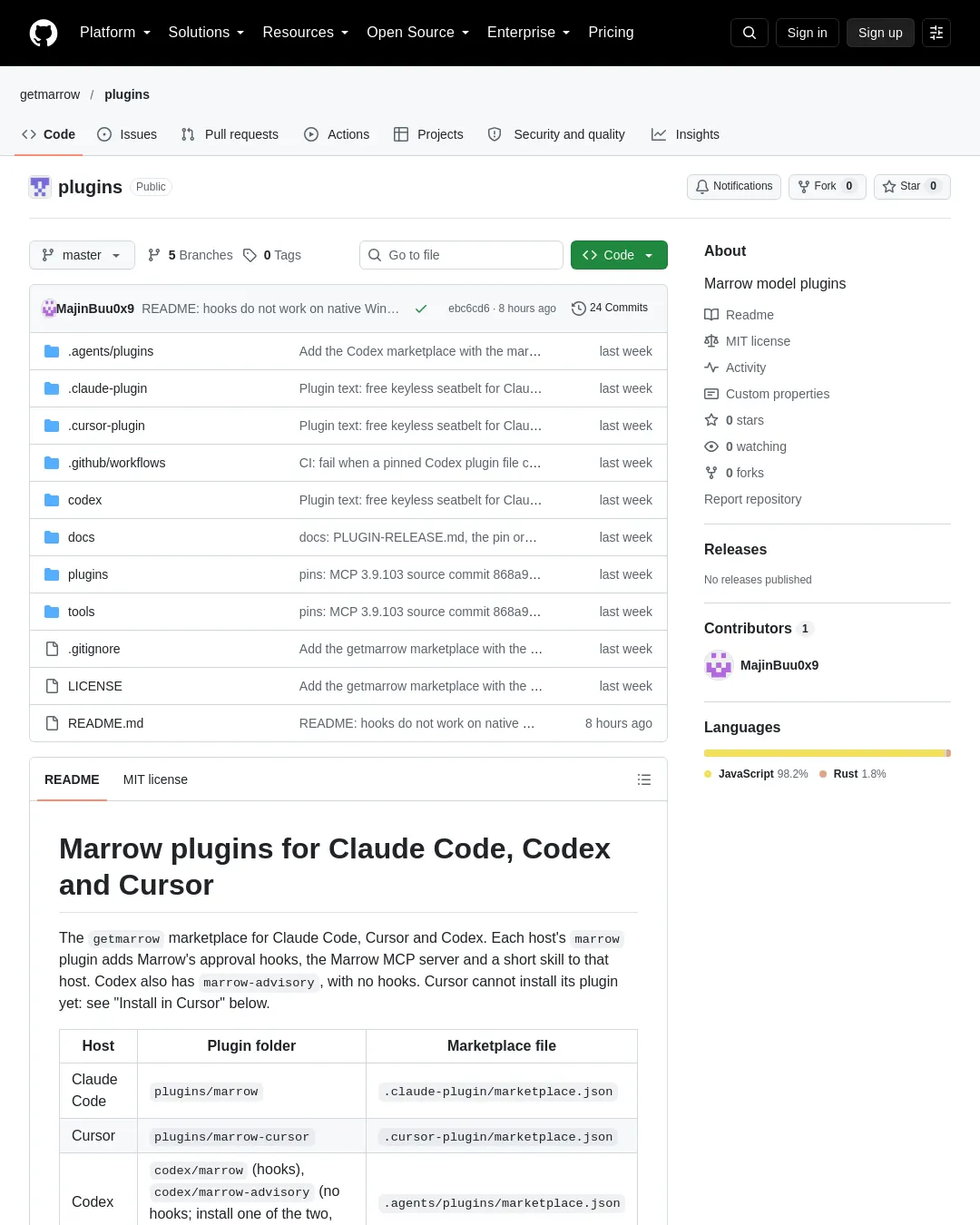
Task: Select the README tab in README panel
Action: coord(72,779)
